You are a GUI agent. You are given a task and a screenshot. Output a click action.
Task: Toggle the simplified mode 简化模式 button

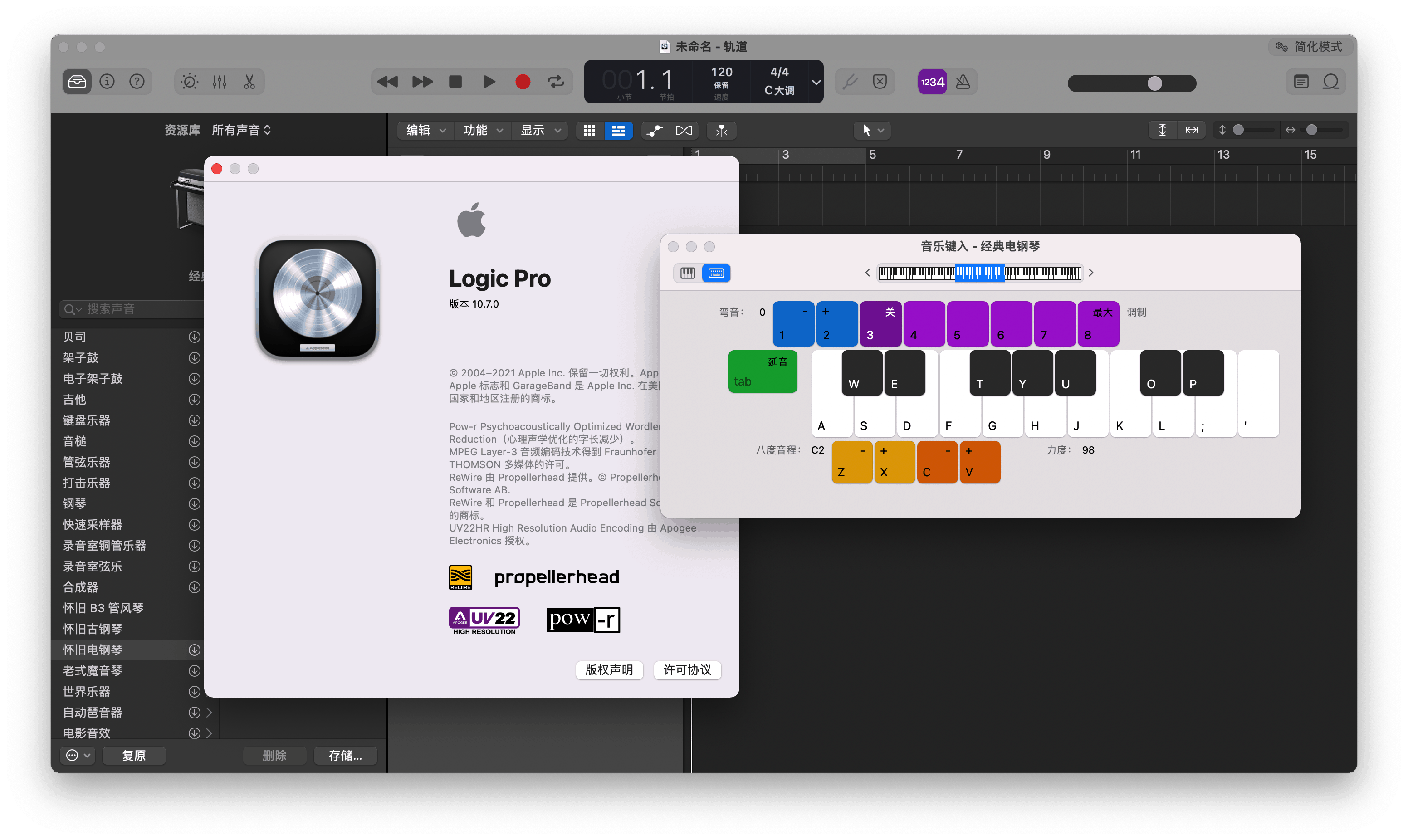pyautogui.click(x=1309, y=47)
